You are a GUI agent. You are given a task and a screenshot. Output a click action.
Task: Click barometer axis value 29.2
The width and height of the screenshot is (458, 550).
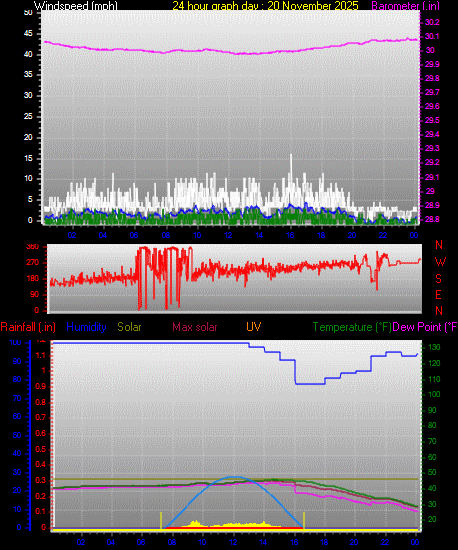432,162
